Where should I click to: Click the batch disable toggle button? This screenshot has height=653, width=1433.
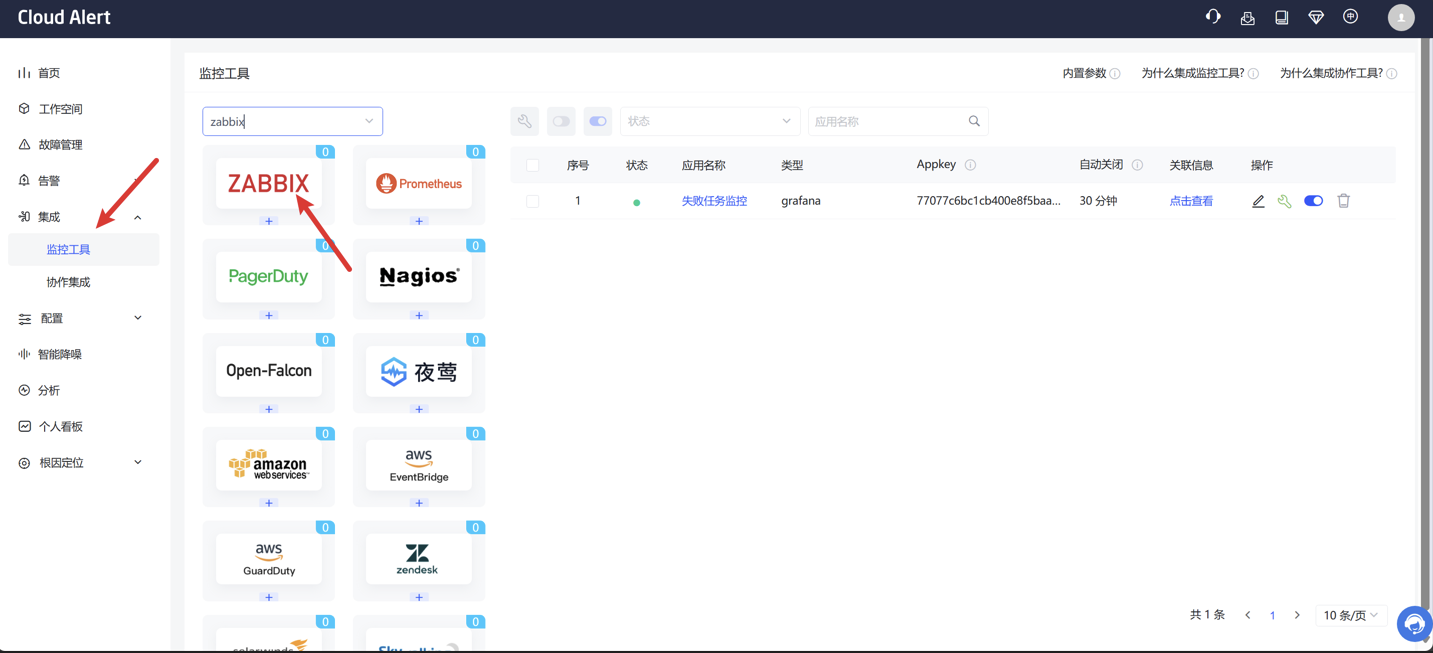pyautogui.click(x=561, y=121)
